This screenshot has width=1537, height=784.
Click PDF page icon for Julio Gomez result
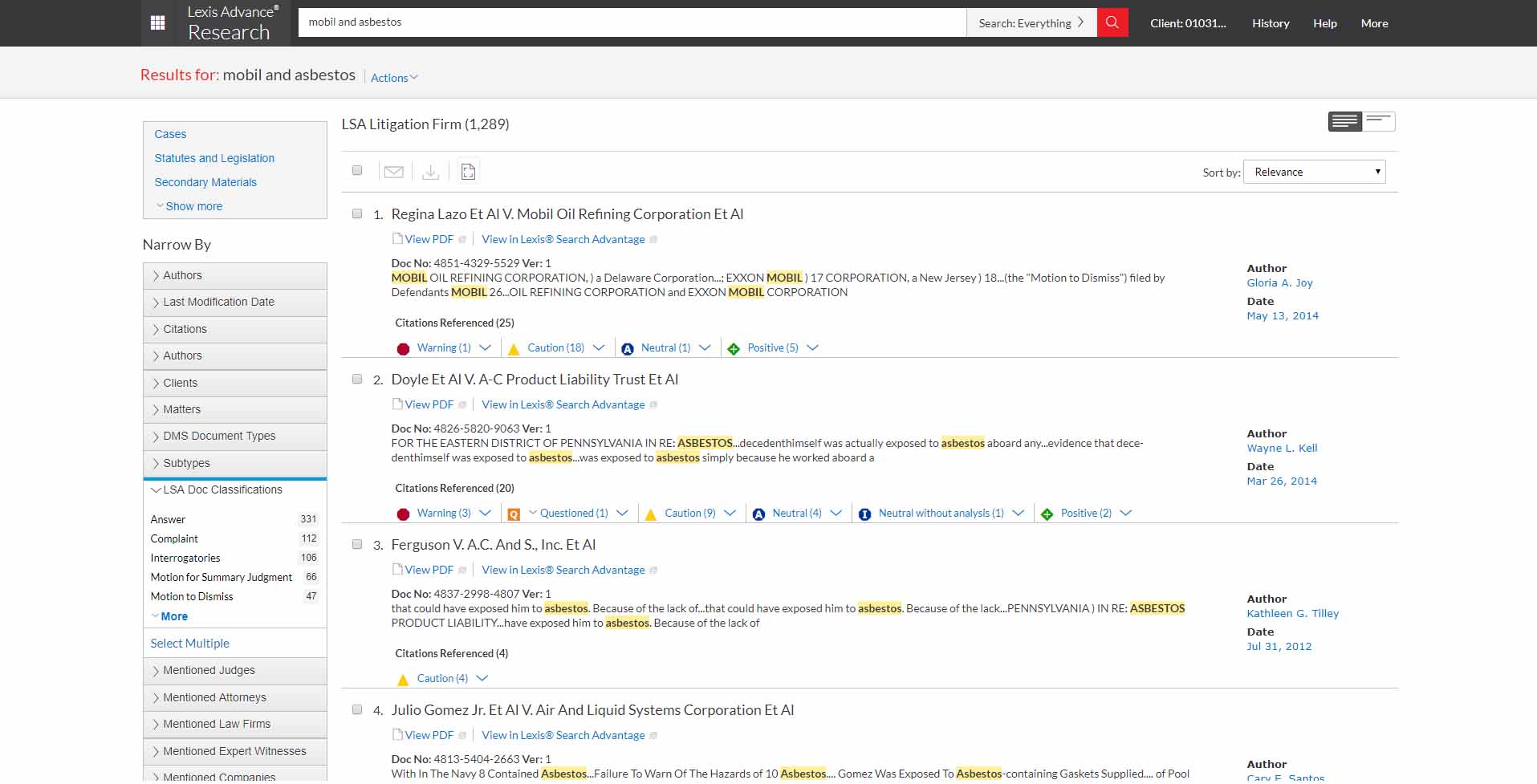(397, 735)
